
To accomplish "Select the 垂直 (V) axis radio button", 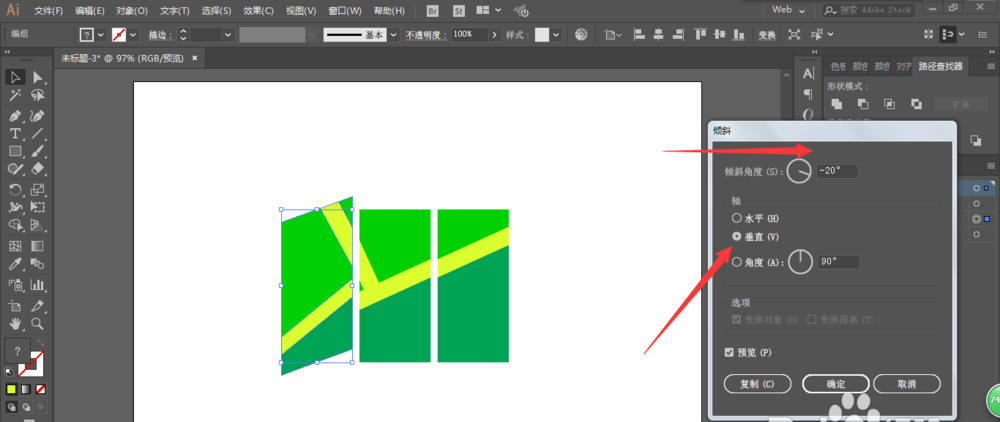I will (x=737, y=236).
